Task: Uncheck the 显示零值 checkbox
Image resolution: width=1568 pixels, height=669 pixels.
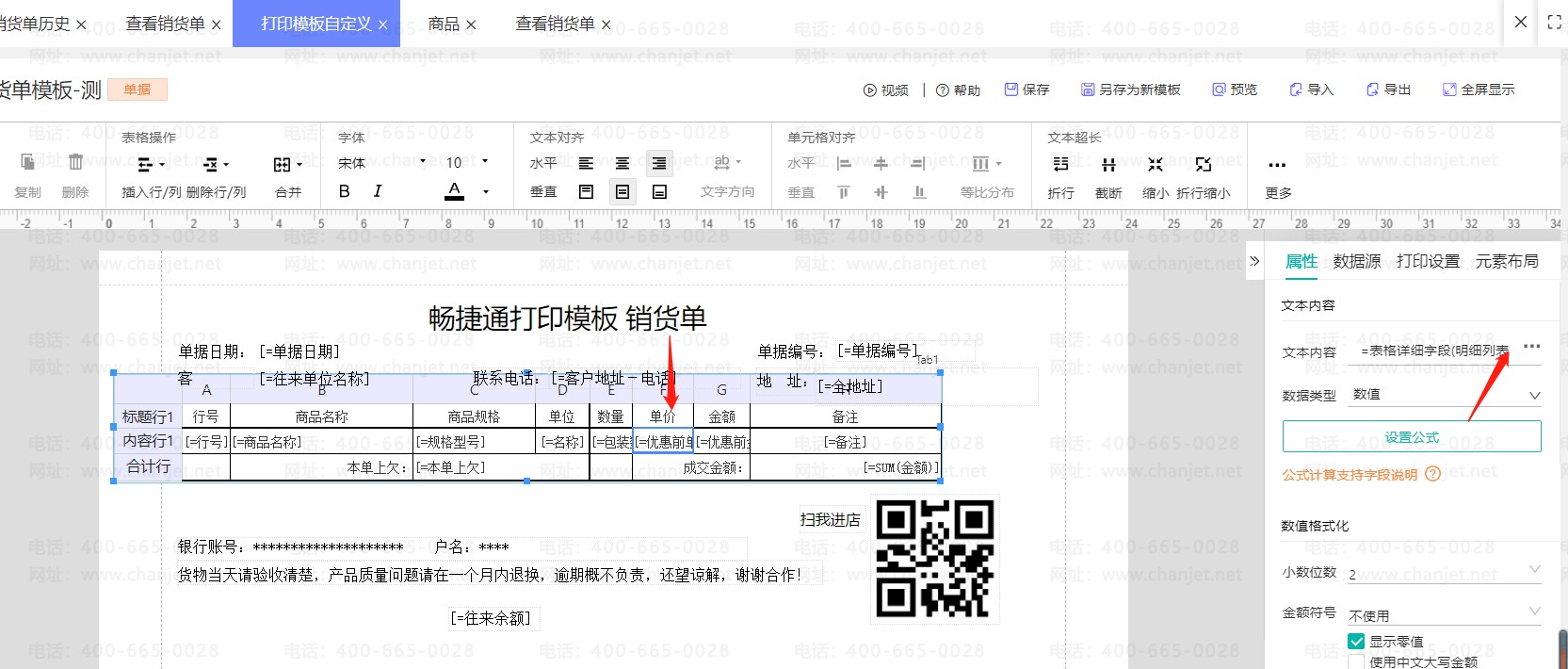Action: 1356,642
